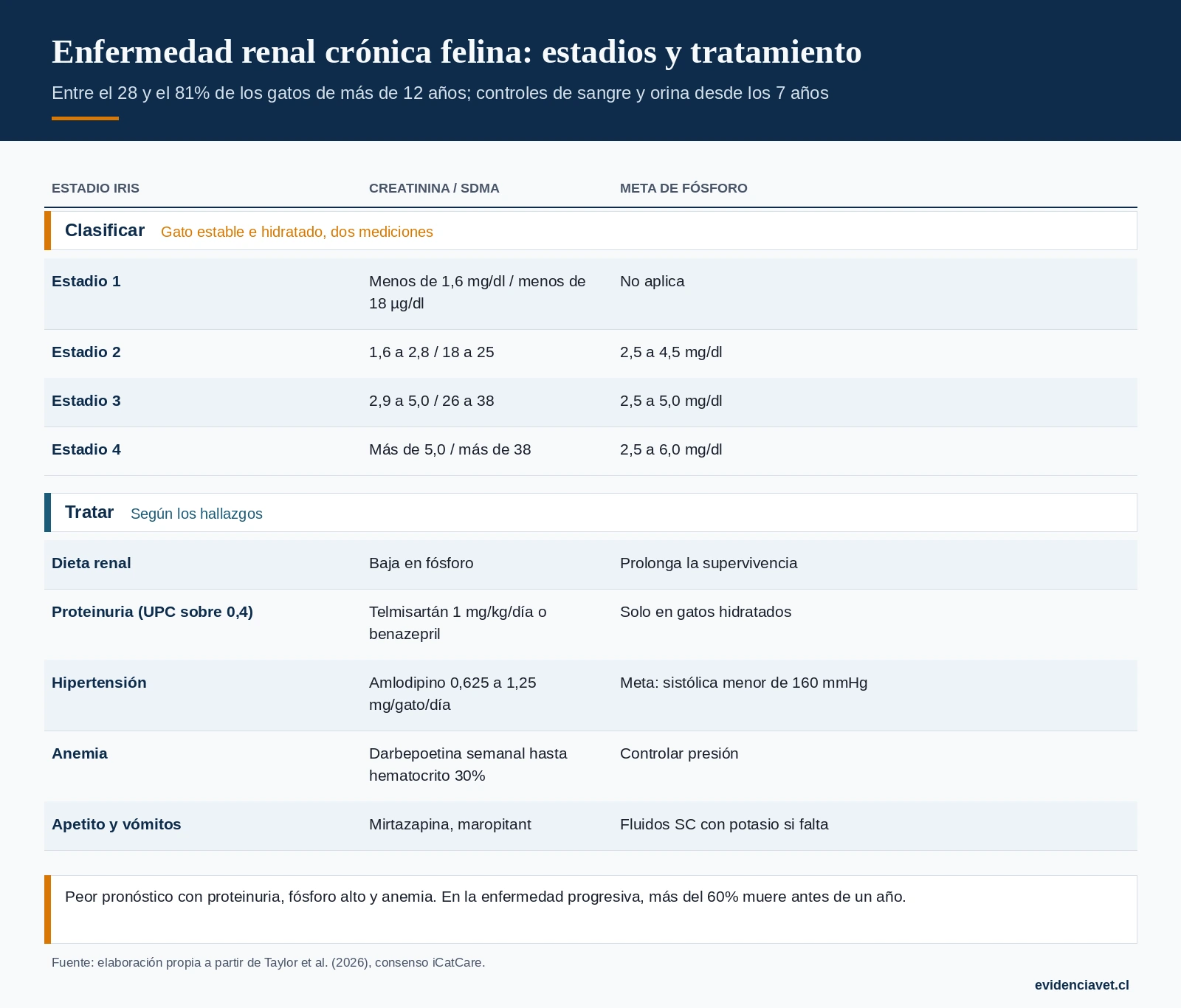Screen dimensions: 1181x1008
Task: Click the 'Mirtazapina, maropitant' cell
Action: pos(450,824)
